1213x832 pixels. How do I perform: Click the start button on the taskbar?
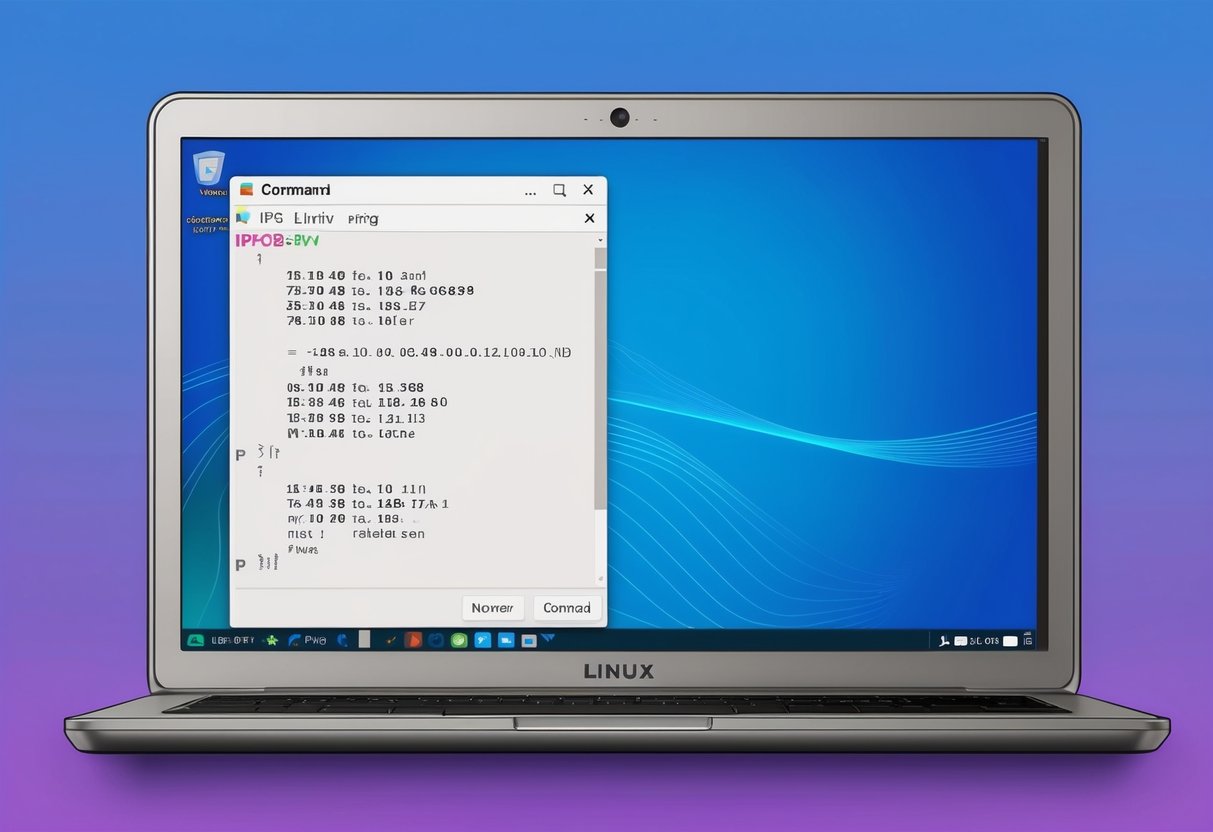pyautogui.click(x=196, y=640)
